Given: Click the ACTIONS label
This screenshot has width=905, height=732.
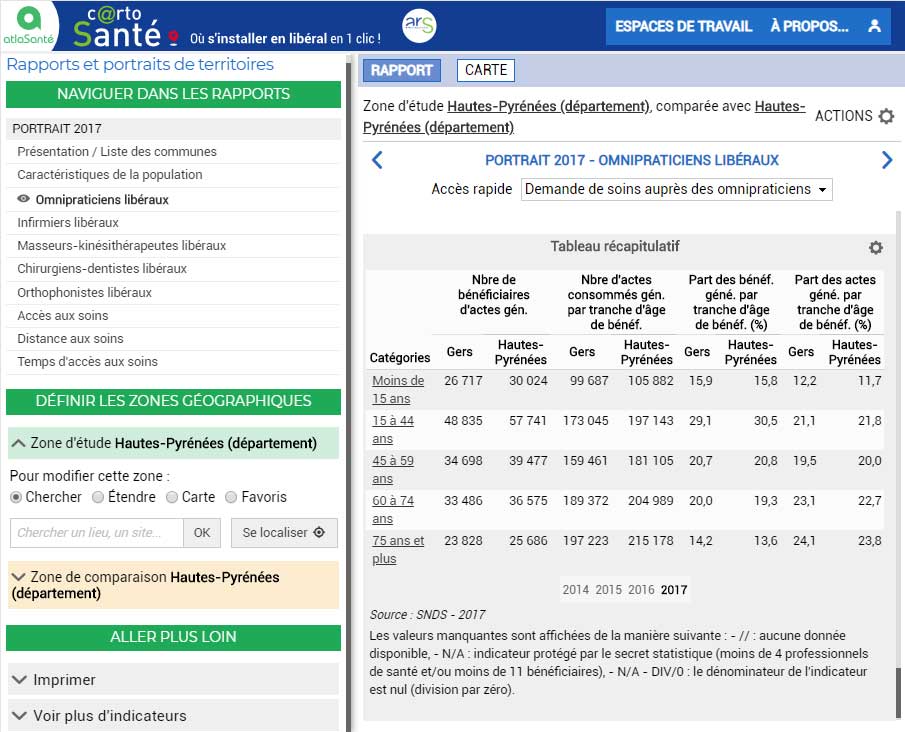Looking at the screenshot, I should tap(843, 116).
